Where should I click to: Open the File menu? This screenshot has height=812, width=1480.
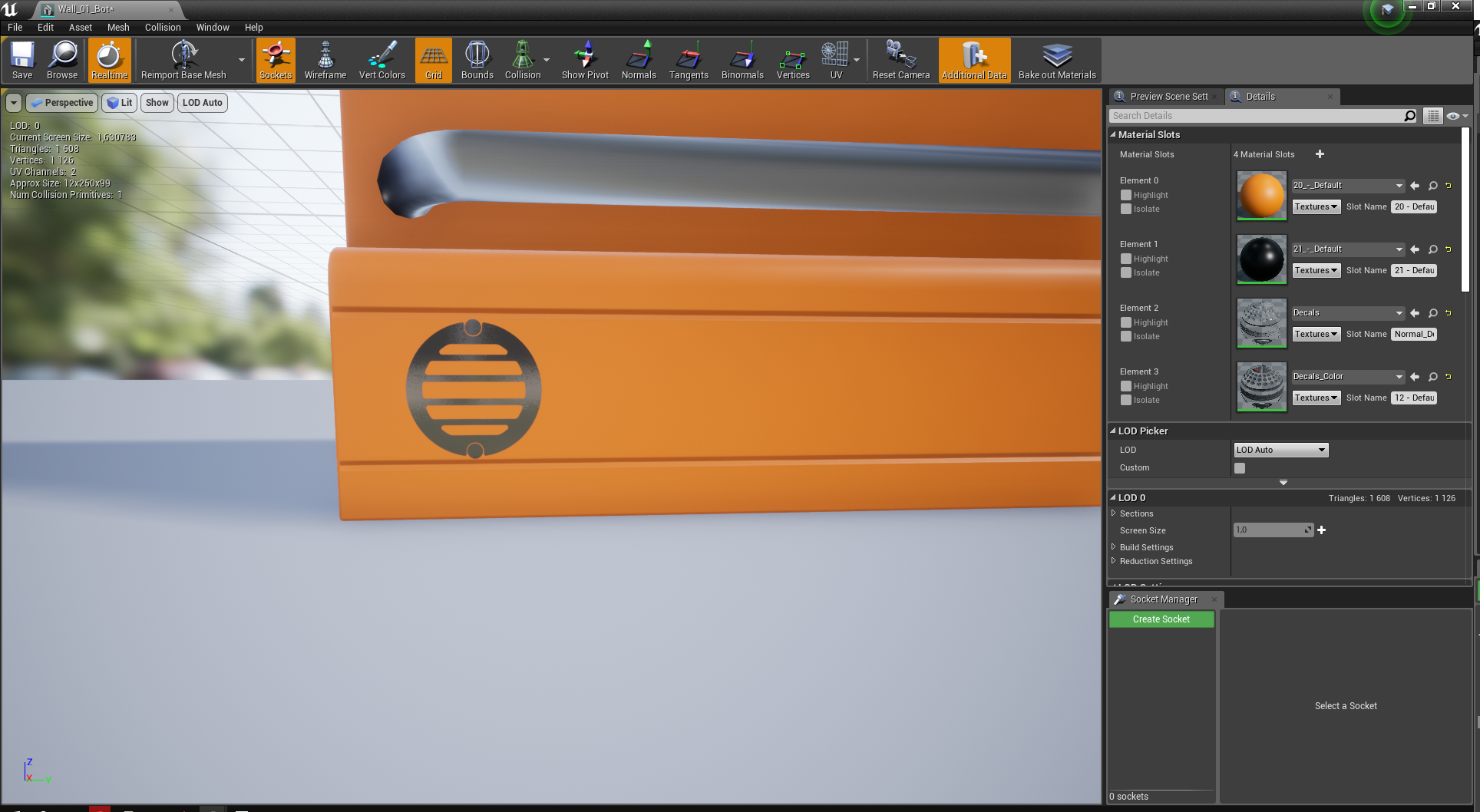pyautogui.click(x=15, y=27)
